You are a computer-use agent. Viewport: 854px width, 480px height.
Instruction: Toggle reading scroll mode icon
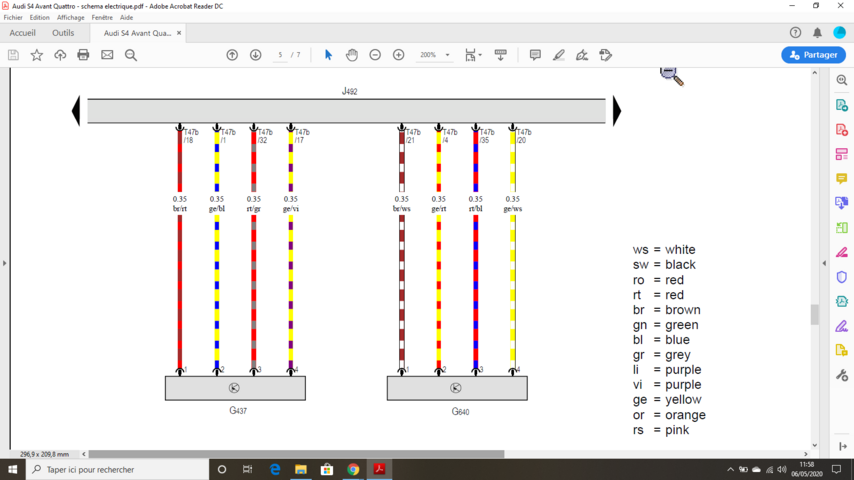[x=501, y=55]
